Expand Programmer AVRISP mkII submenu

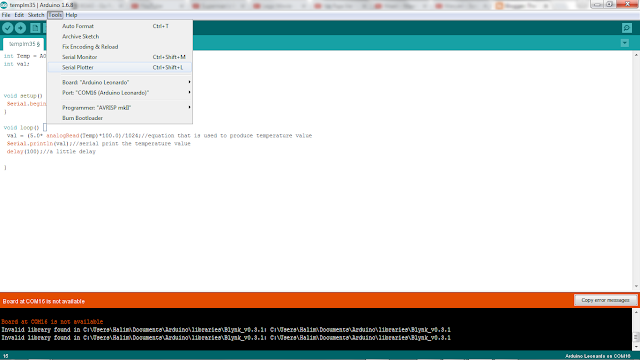[x=119, y=107]
